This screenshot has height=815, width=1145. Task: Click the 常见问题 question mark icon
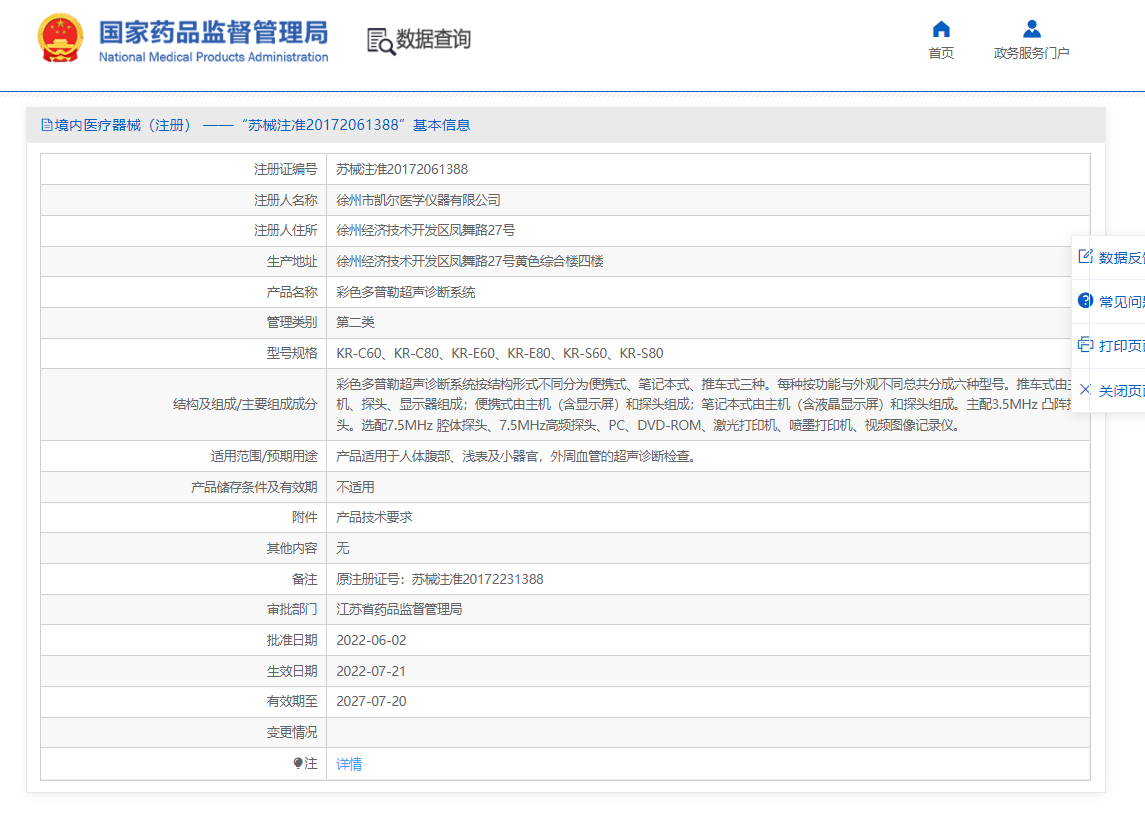point(1085,301)
